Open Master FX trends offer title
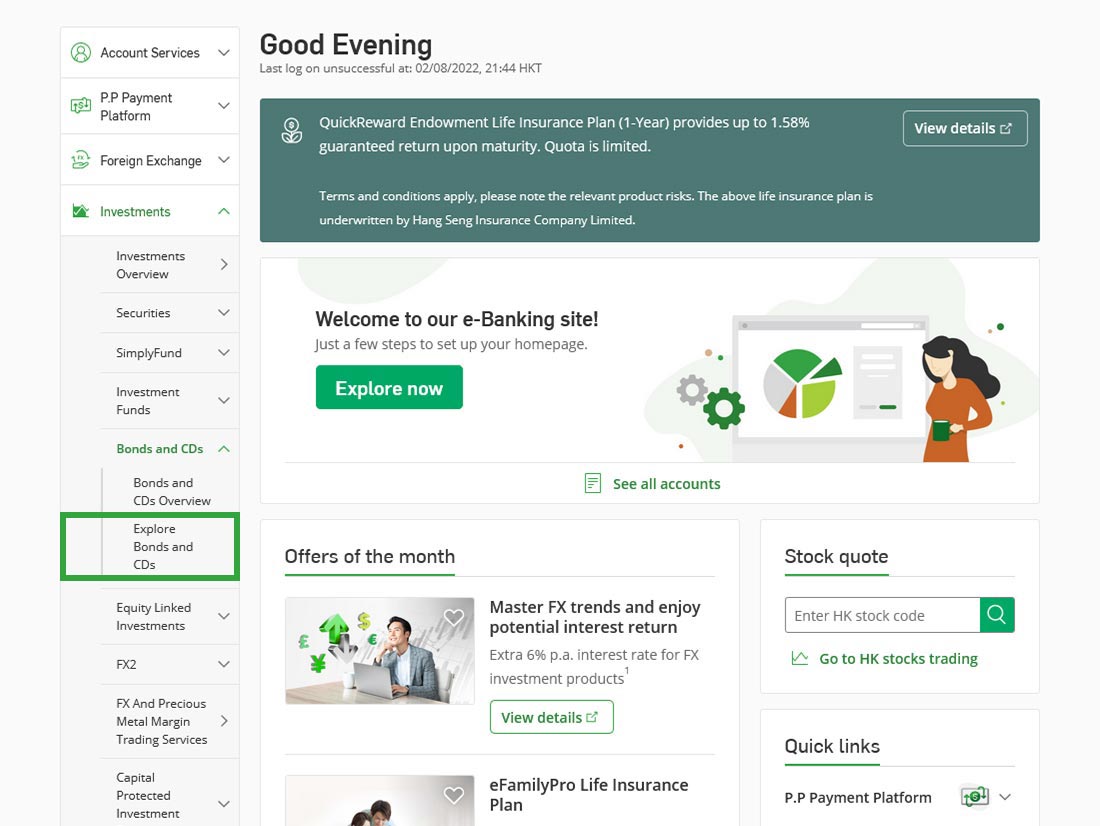This screenshot has height=826, width=1100. coord(595,617)
